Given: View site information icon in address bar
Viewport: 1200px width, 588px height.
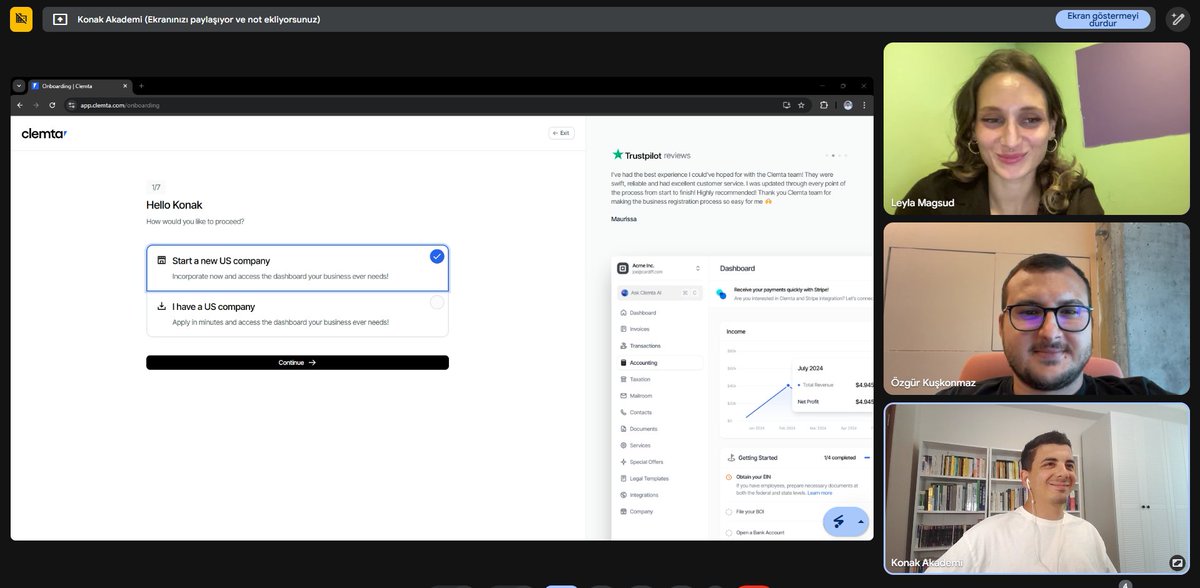Looking at the screenshot, I should click(72, 105).
